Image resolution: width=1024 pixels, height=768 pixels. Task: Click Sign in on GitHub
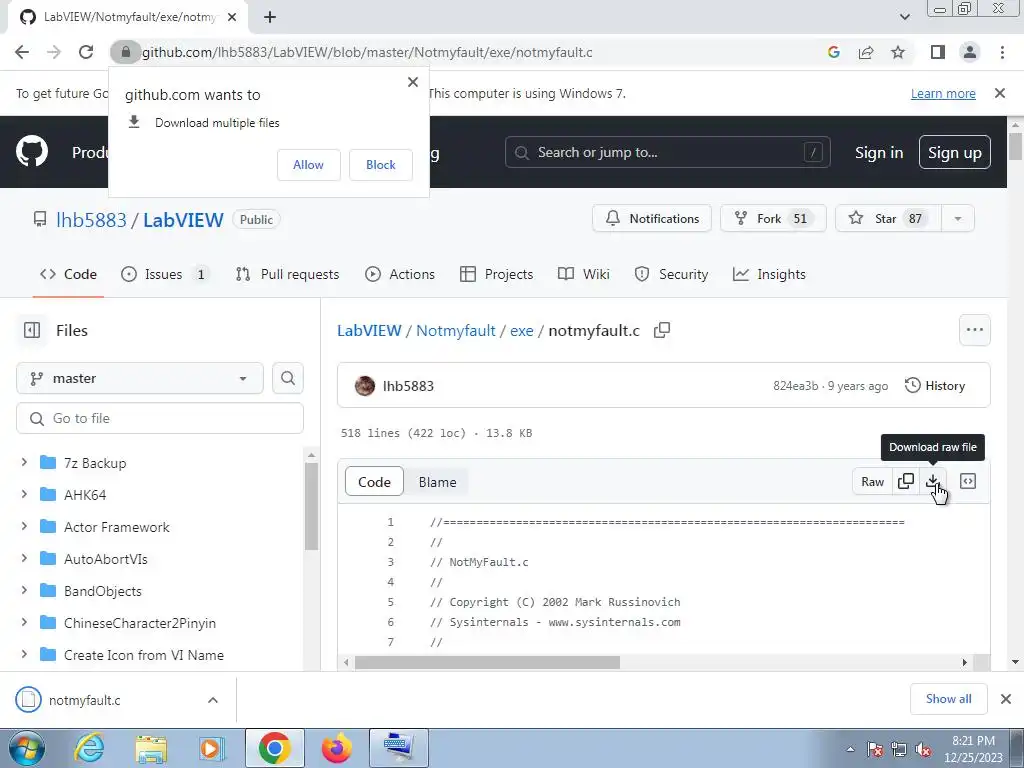pyautogui.click(x=879, y=152)
